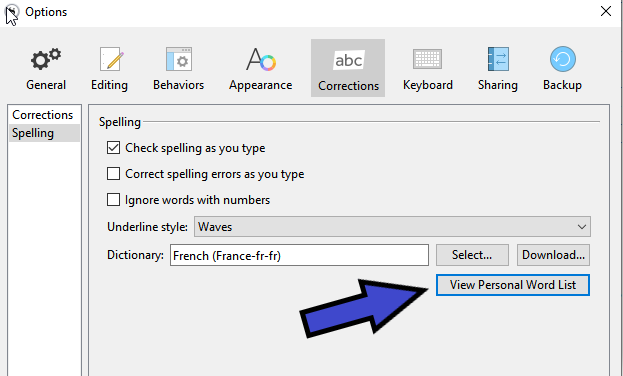Click the Download... dictionary button

pos(553,255)
